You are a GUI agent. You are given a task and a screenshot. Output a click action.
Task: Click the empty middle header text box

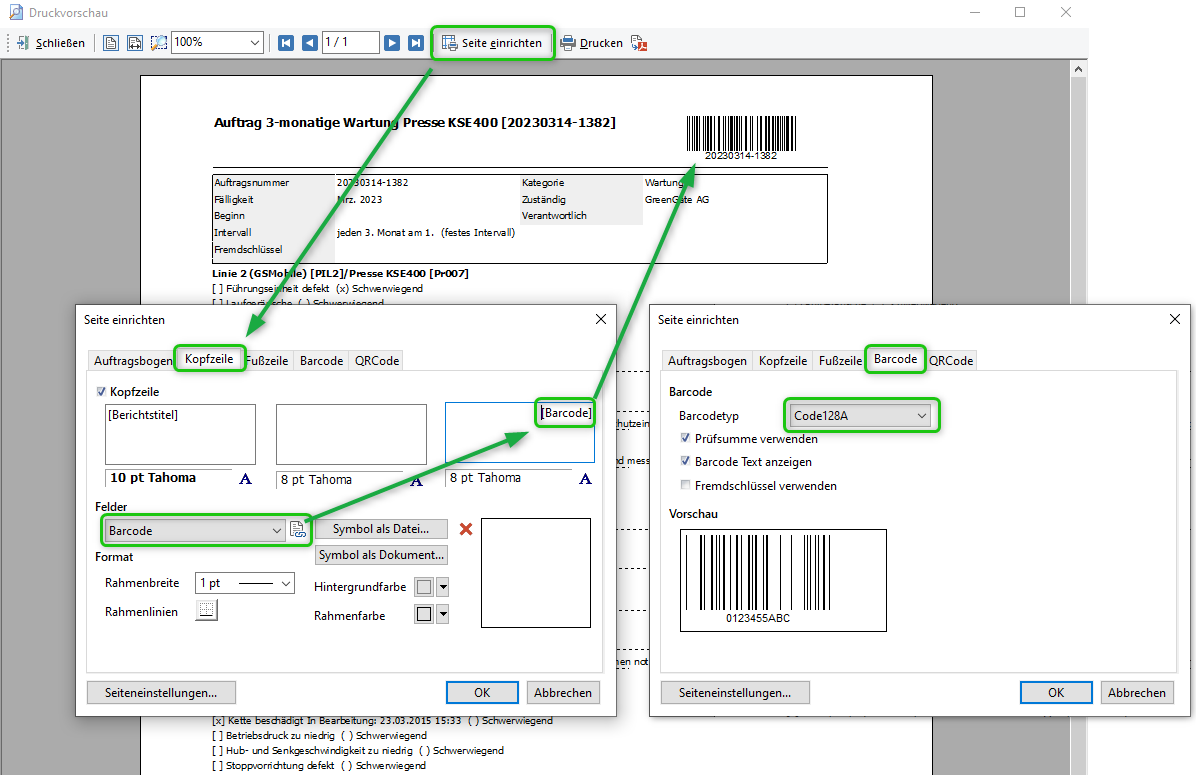click(351, 434)
